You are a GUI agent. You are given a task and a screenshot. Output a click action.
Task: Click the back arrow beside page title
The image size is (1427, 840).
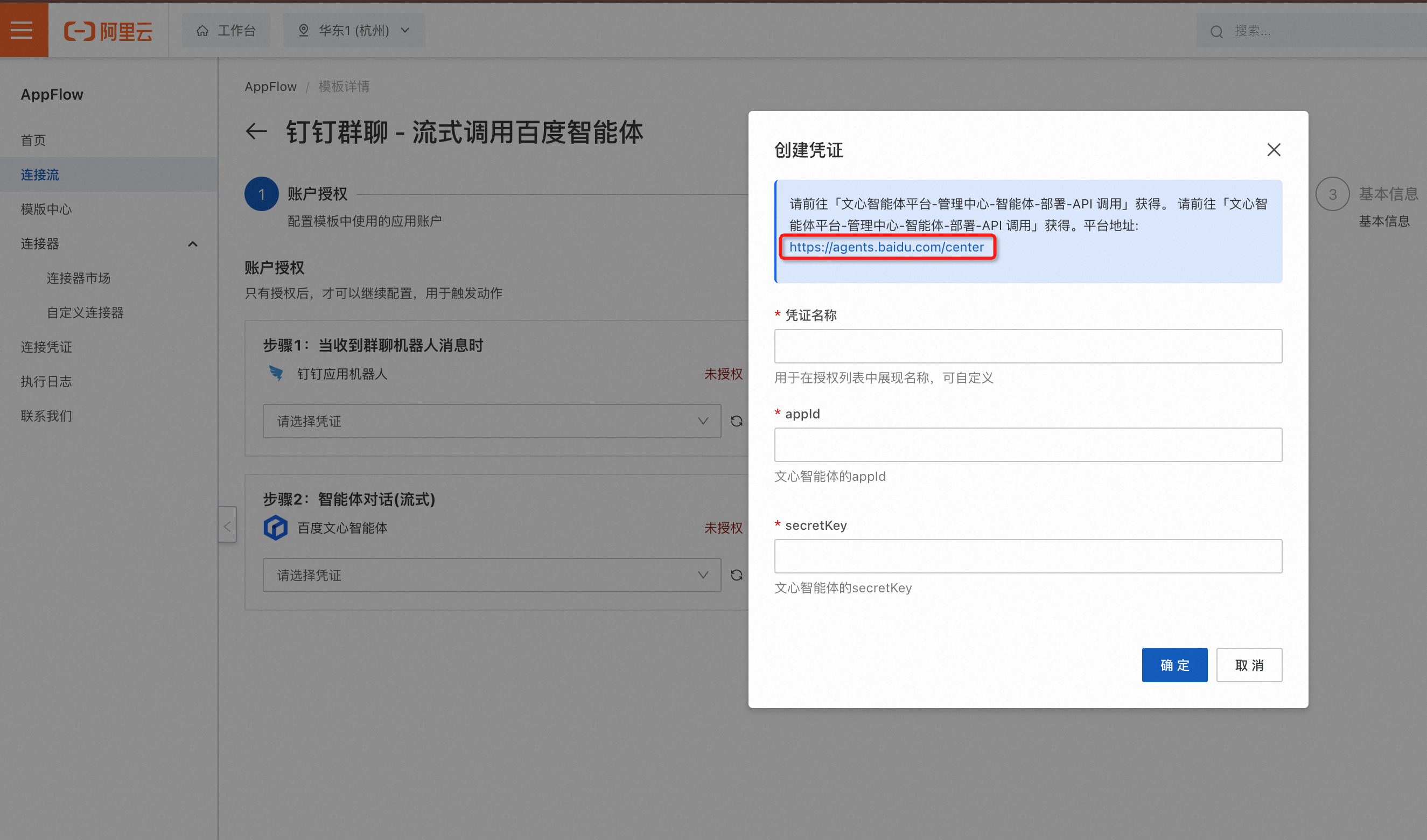click(256, 131)
